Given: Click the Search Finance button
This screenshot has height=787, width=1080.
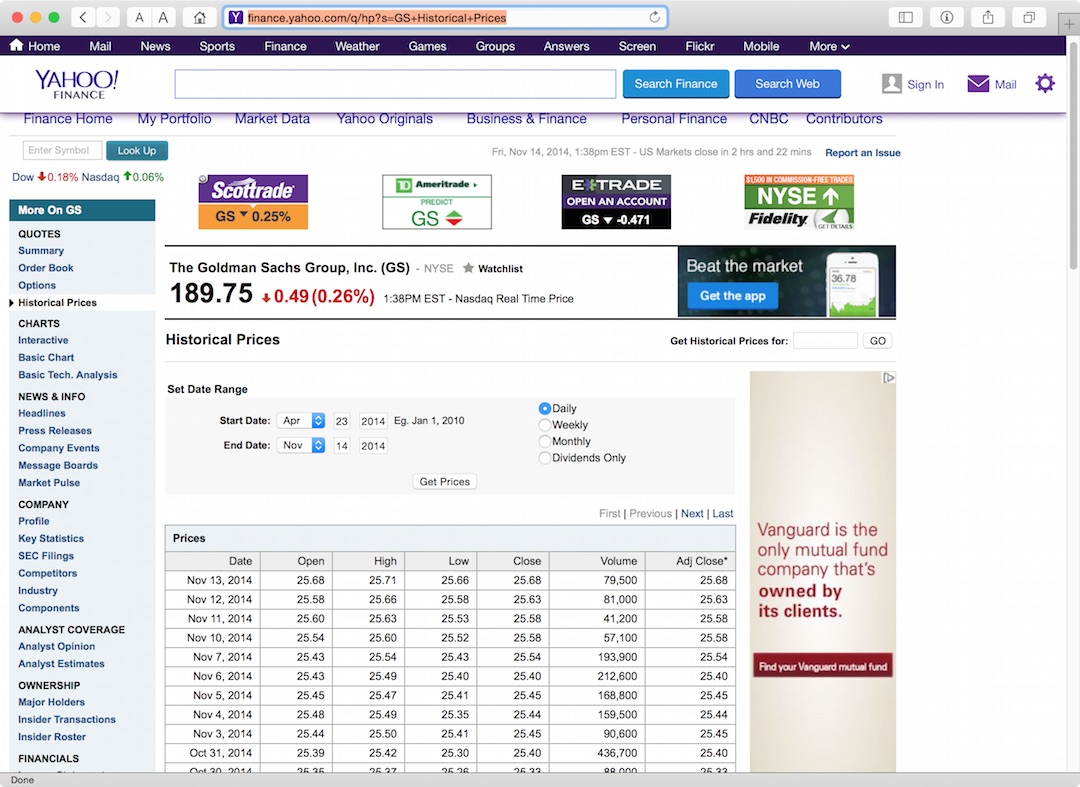Looking at the screenshot, I should (x=676, y=84).
